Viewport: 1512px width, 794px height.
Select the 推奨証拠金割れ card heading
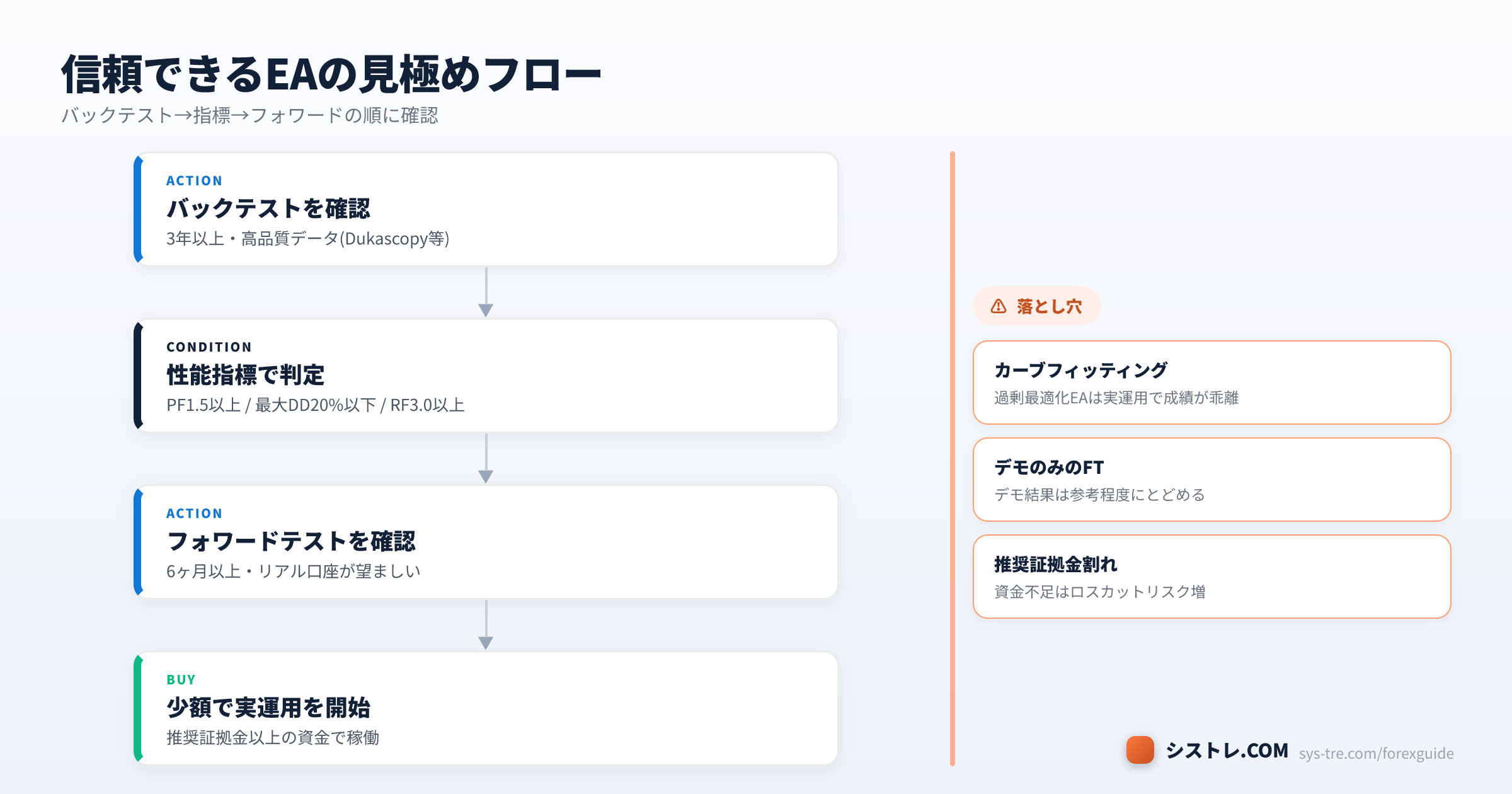[x=1056, y=565]
